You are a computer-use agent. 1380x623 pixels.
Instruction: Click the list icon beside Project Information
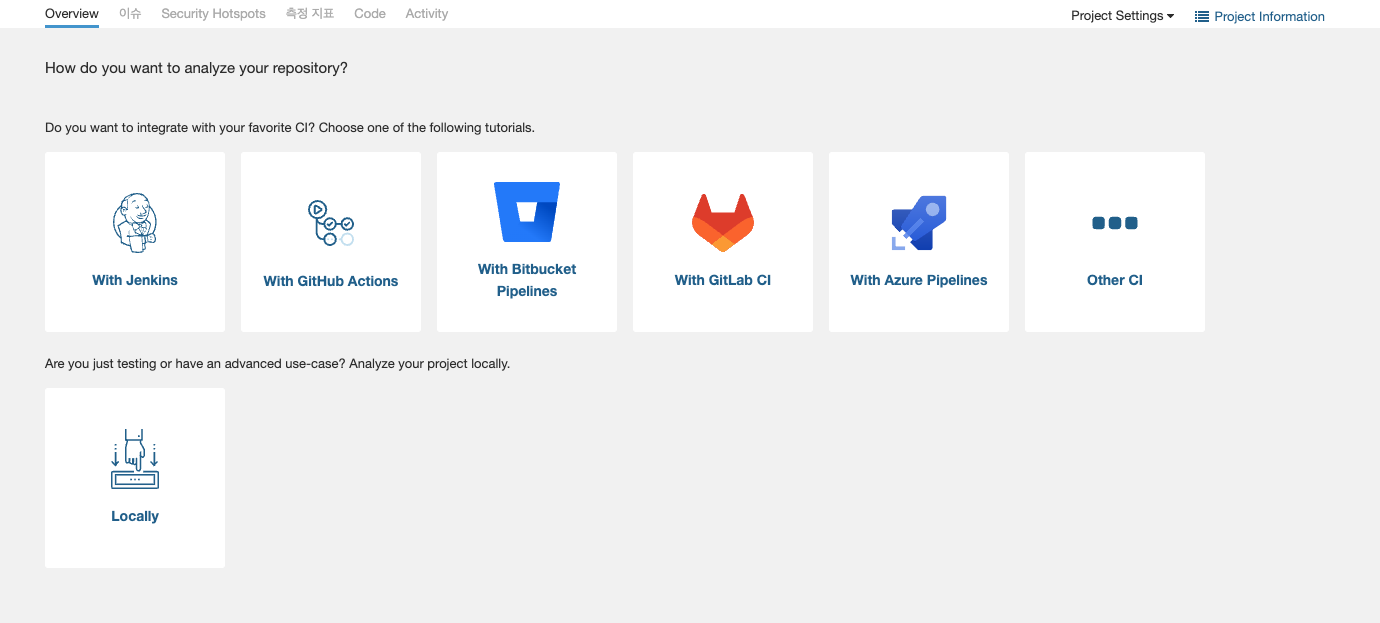coord(1202,17)
